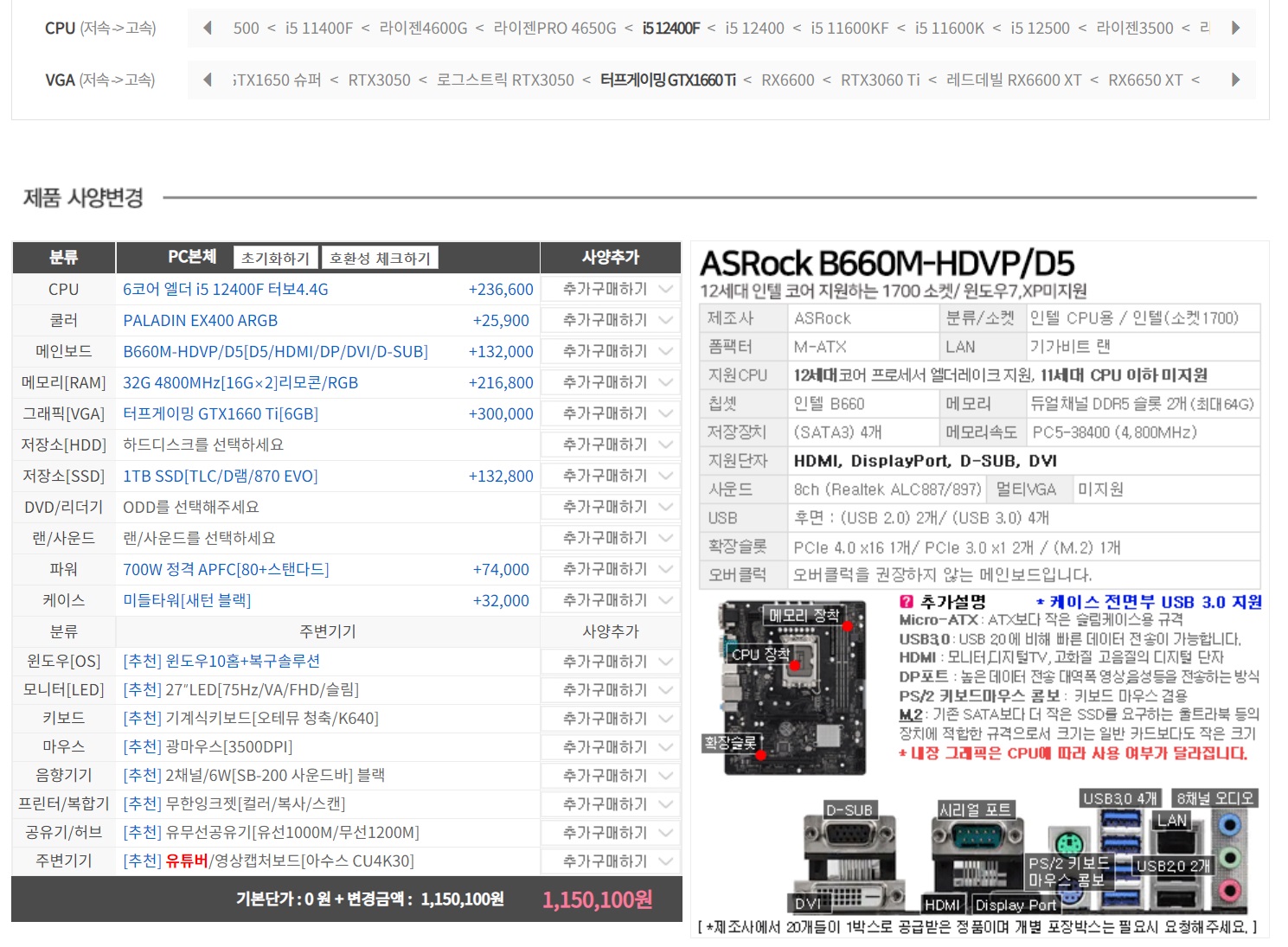Expand 추가구매하기 dropdown for 메인보드
This screenshot has height=947, width=1288.
pyautogui.click(x=611, y=352)
